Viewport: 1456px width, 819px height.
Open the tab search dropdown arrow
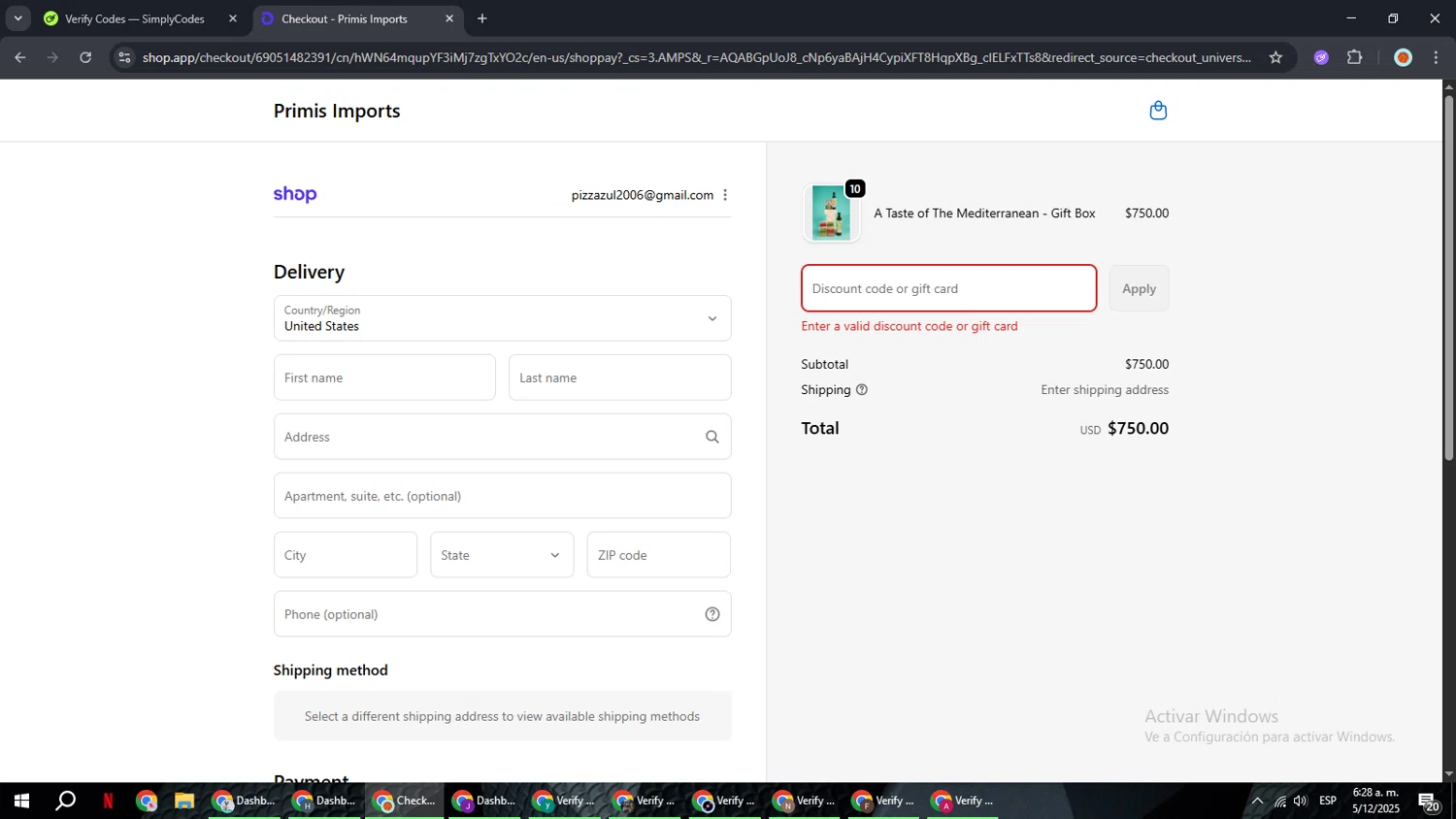17,18
